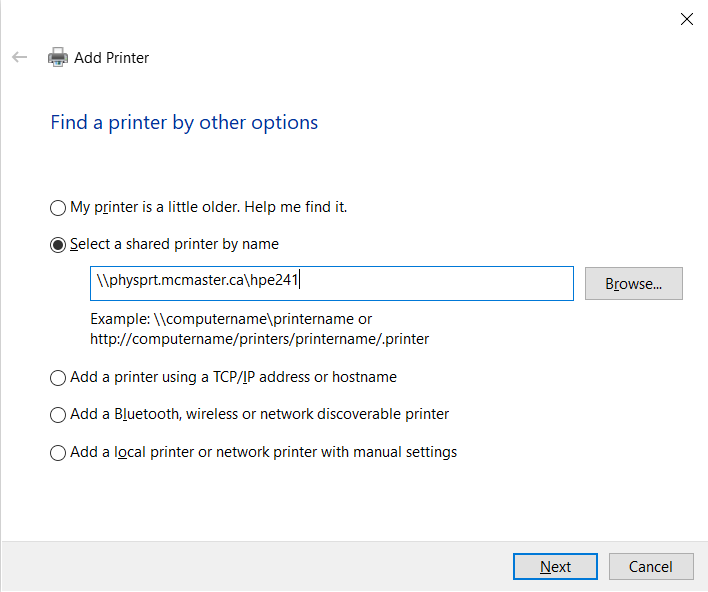Screen dimensions: 708x592
Task: Click the back arrow in the header
Action: (x=20, y=57)
